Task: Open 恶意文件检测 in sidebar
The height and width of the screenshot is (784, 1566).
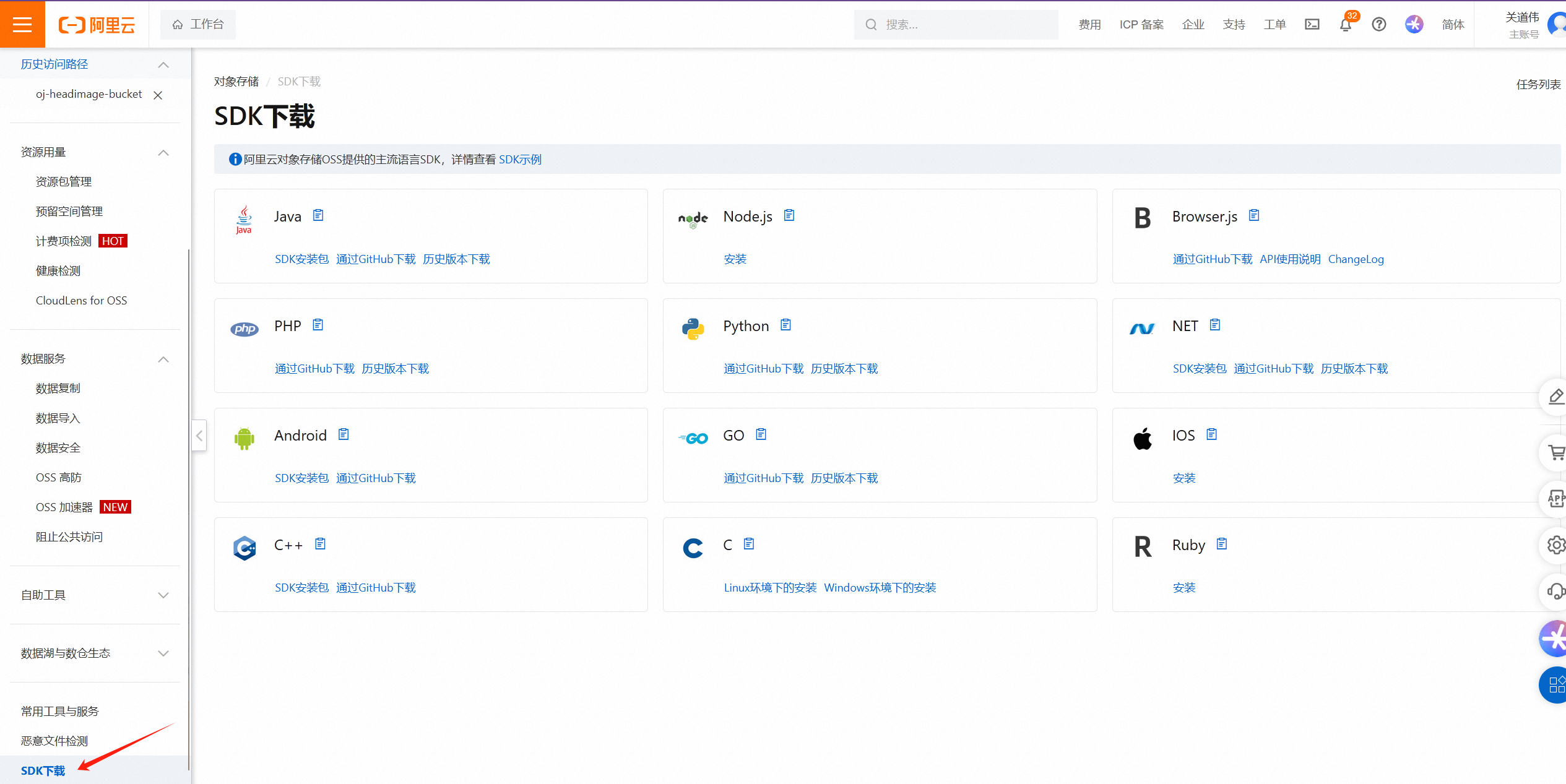Action: tap(54, 741)
